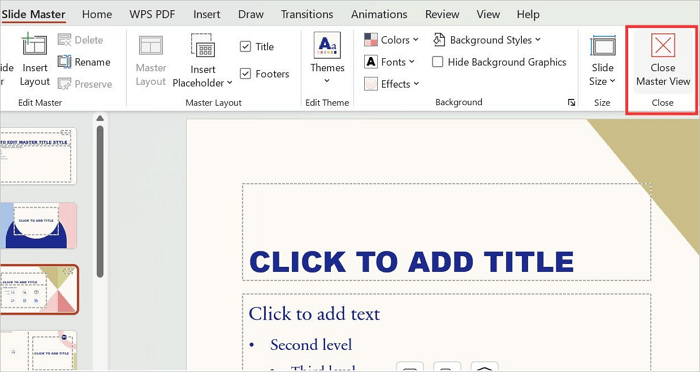Expand the Insert Placeholder dropdown arrow

[229, 83]
